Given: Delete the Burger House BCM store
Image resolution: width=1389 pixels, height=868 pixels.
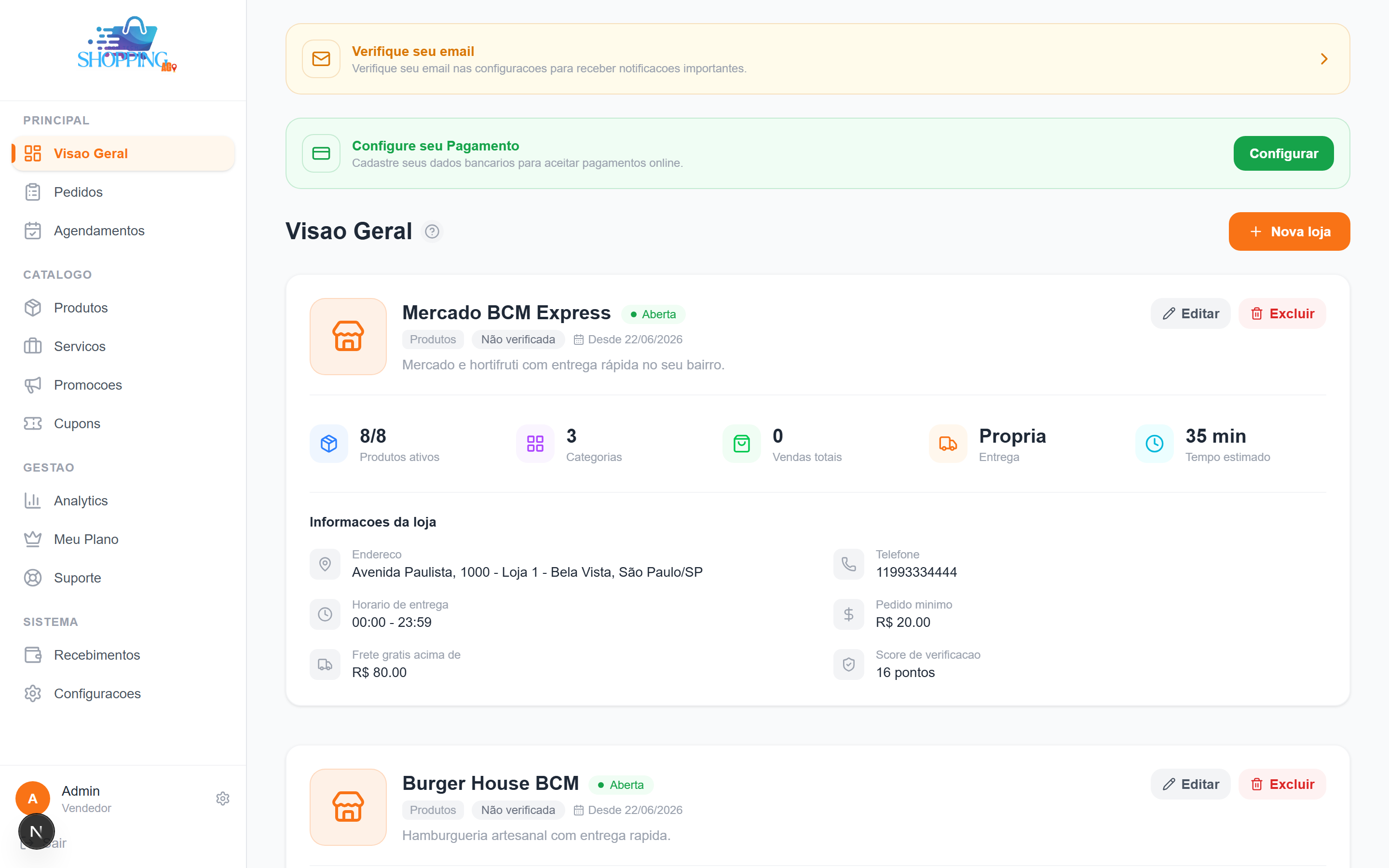Looking at the screenshot, I should (1282, 784).
